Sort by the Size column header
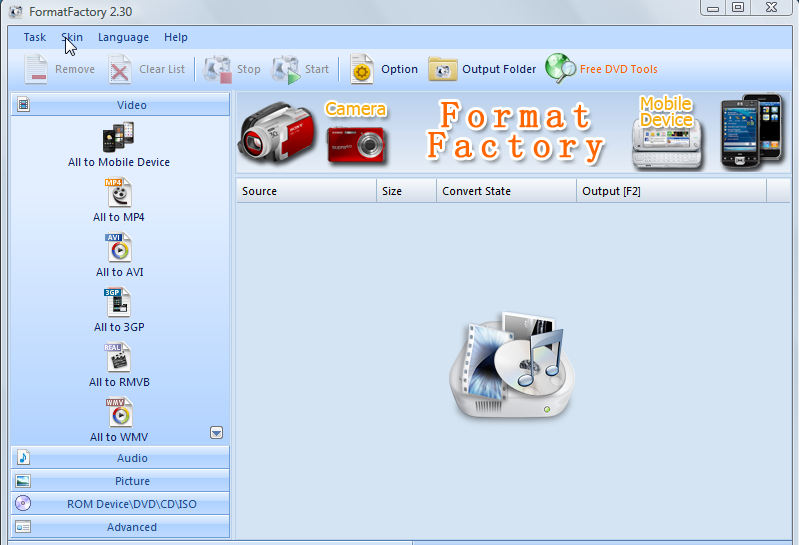Viewport: 799px width, 545px height. coord(406,191)
